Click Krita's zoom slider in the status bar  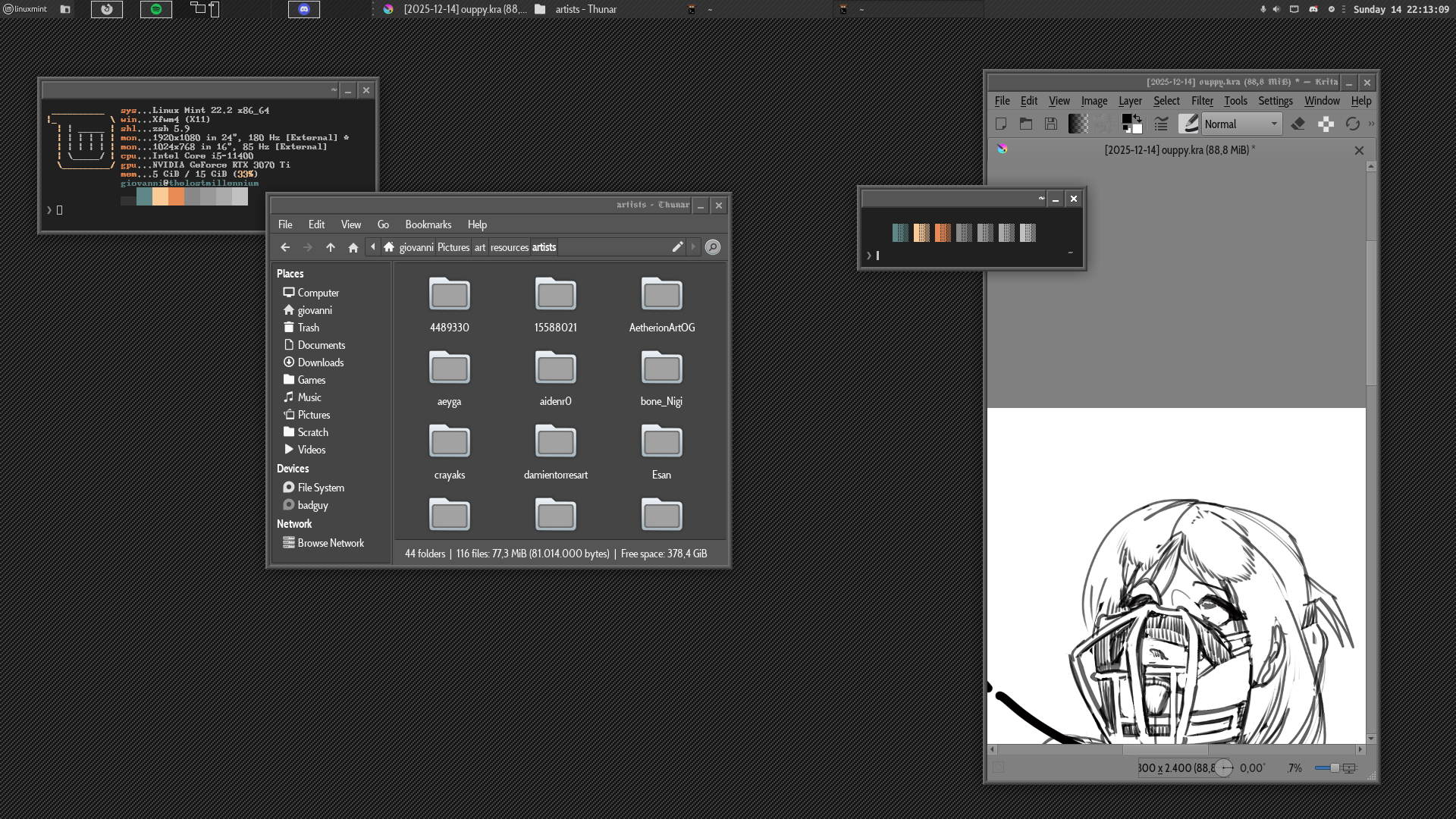(x=1332, y=767)
